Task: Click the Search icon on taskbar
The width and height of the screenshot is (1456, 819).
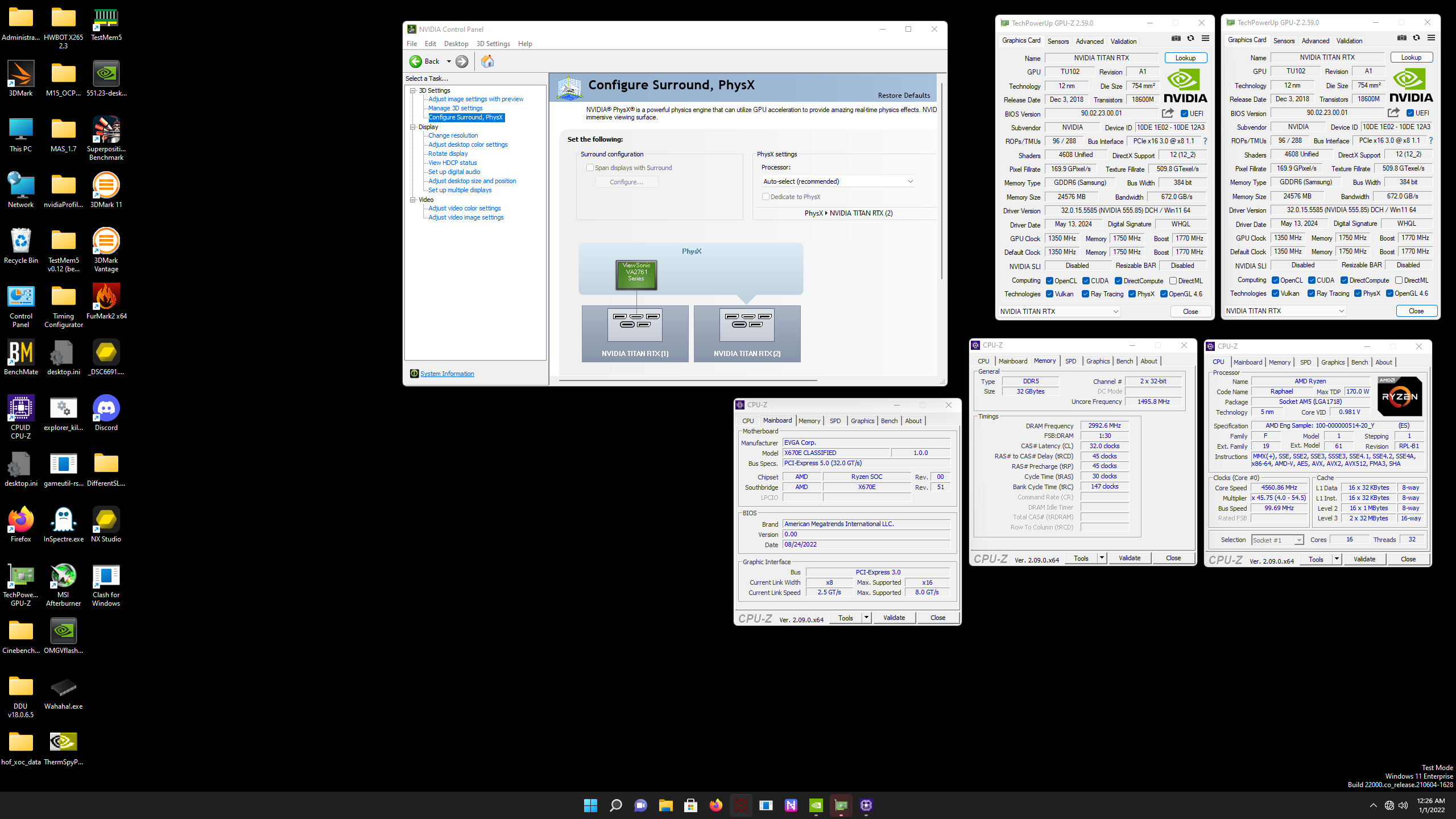Action: pos(615,805)
